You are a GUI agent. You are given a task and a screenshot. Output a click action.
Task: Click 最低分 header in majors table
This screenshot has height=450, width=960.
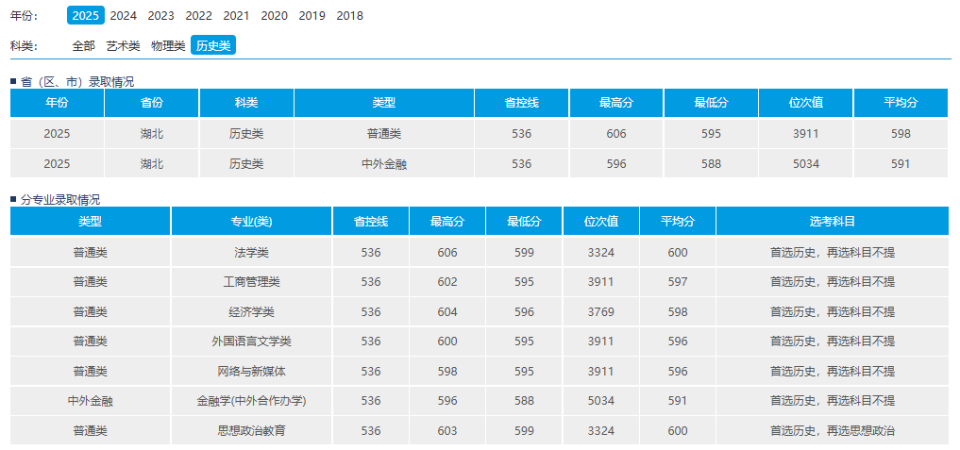pyautogui.click(x=524, y=221)
